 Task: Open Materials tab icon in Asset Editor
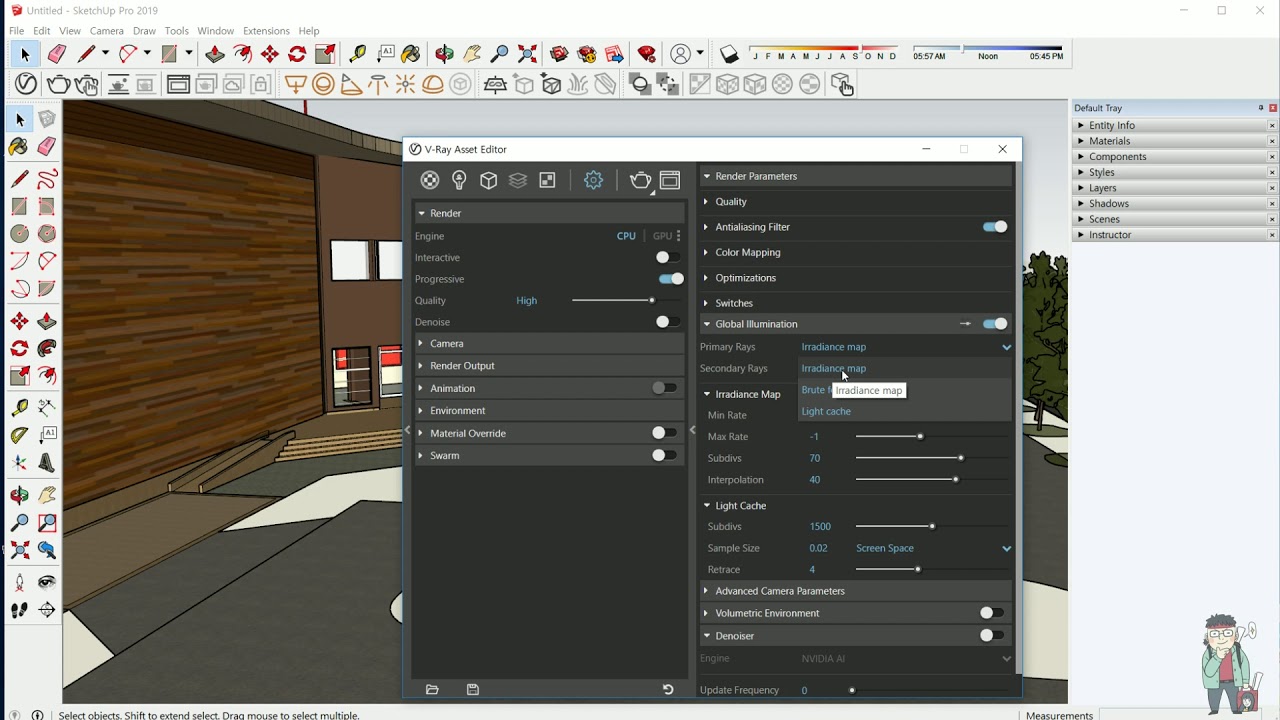430,180
